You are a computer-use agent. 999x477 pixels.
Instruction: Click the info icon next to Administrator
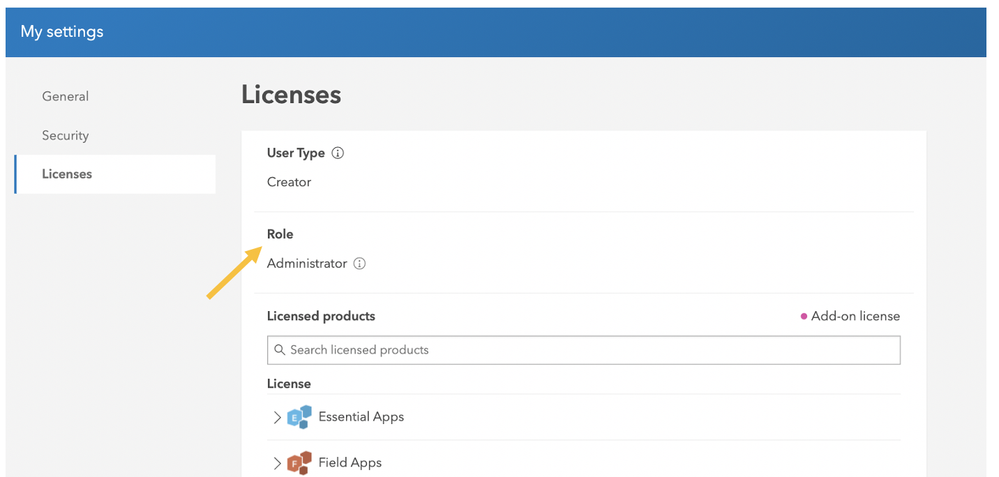coord(360,264)
